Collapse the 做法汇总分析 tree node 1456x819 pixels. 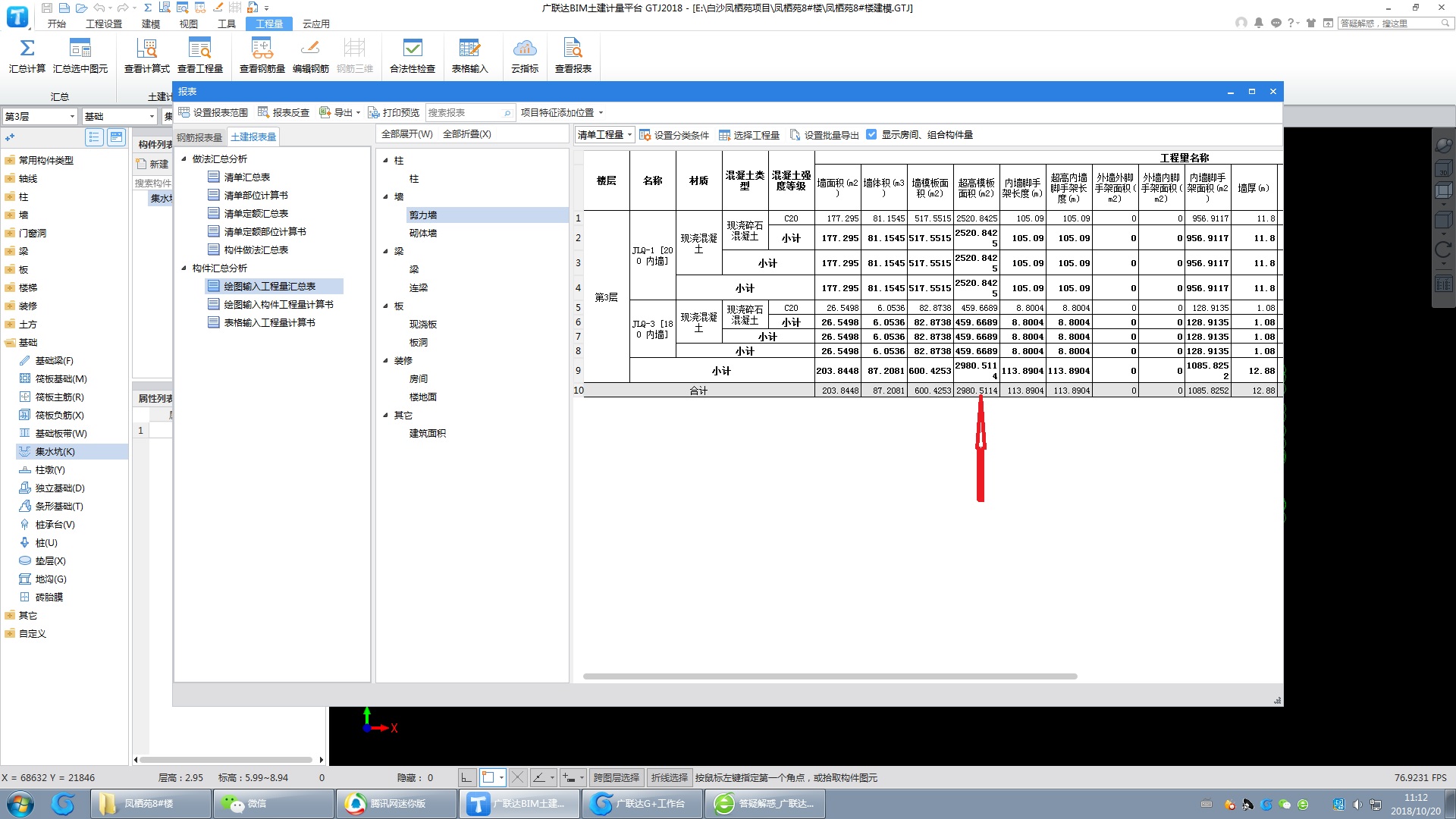[x=184, y=159]
